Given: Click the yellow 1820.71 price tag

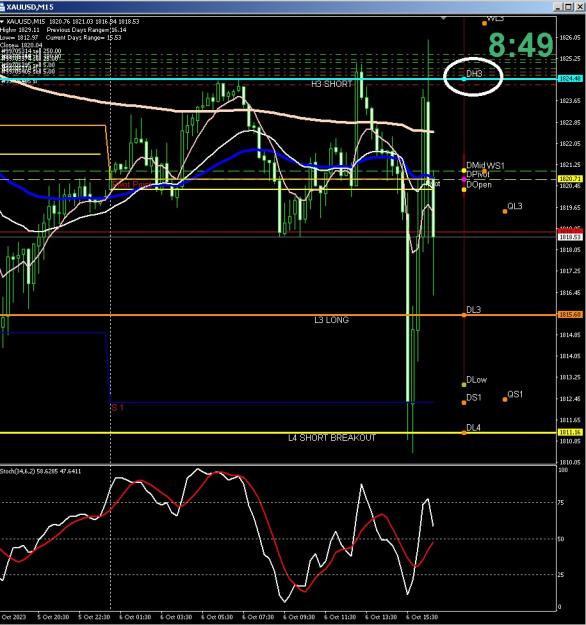Looking at the screenshot, I should (570, 179).
